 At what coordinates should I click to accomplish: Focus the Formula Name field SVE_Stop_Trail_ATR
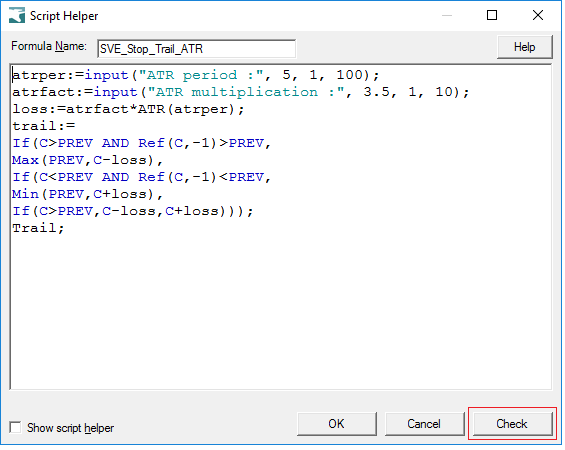click(x=196, y=49)
